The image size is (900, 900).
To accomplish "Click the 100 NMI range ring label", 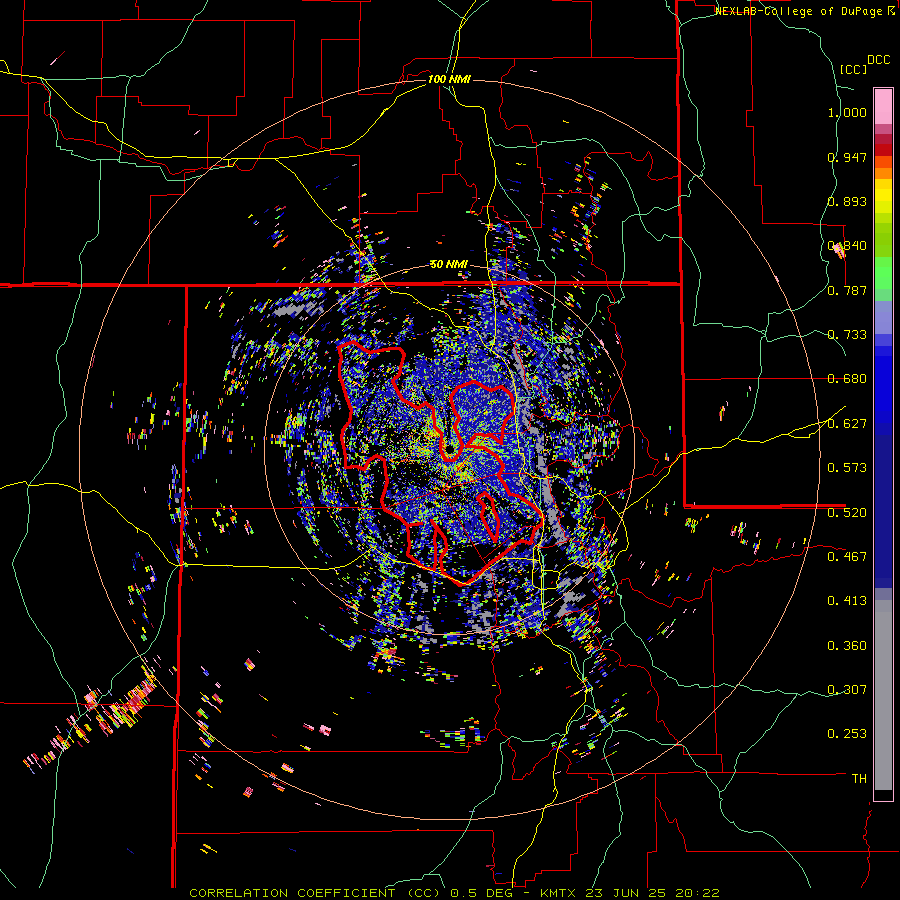I will [449, 79].
